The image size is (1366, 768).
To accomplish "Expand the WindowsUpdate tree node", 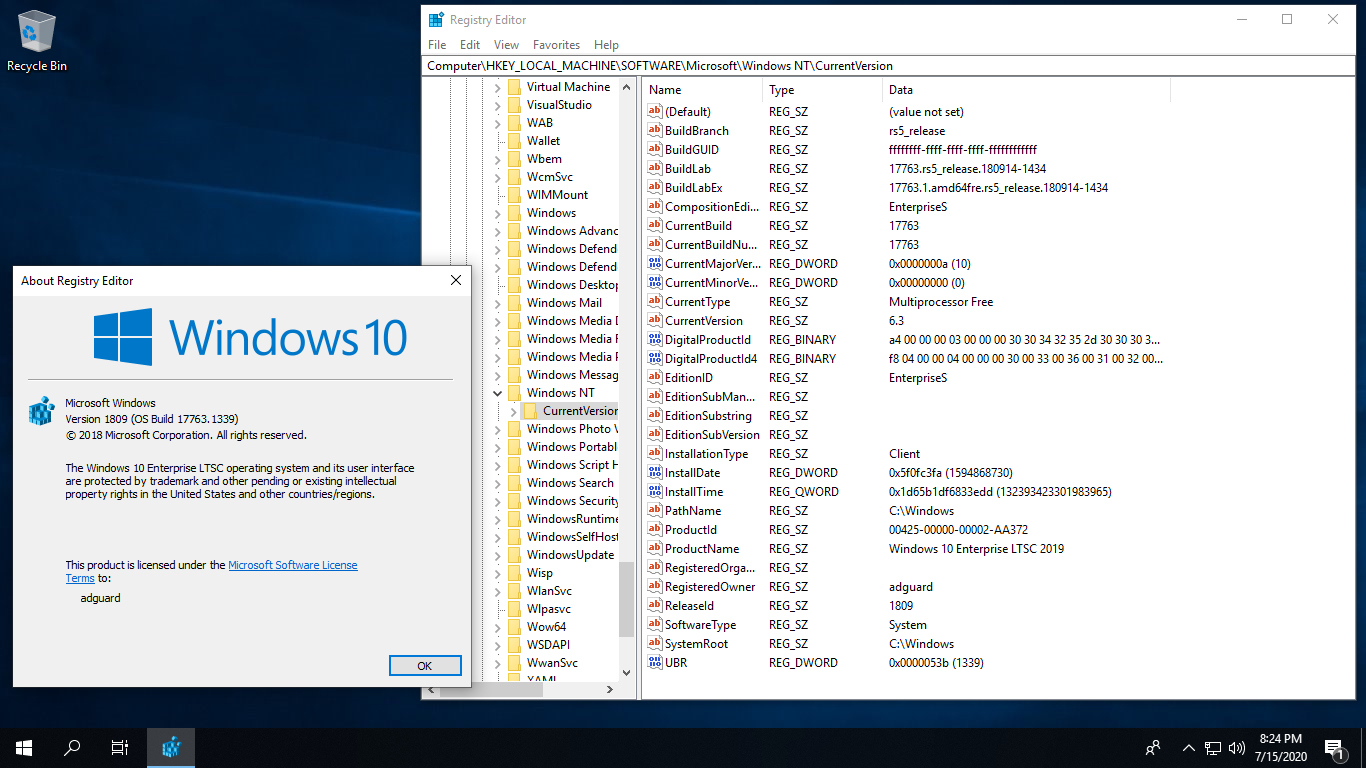I will pyautogui.click(x=498, y=555).
